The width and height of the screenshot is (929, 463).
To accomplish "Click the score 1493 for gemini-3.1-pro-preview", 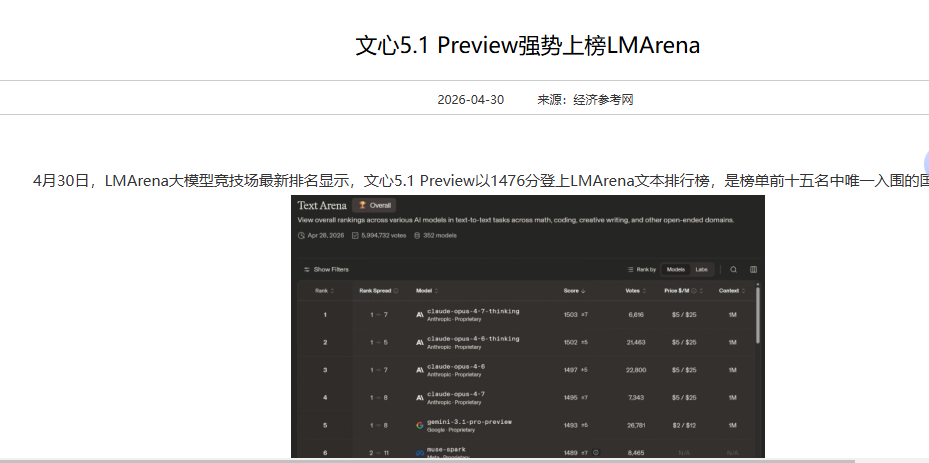I will 570,425.
